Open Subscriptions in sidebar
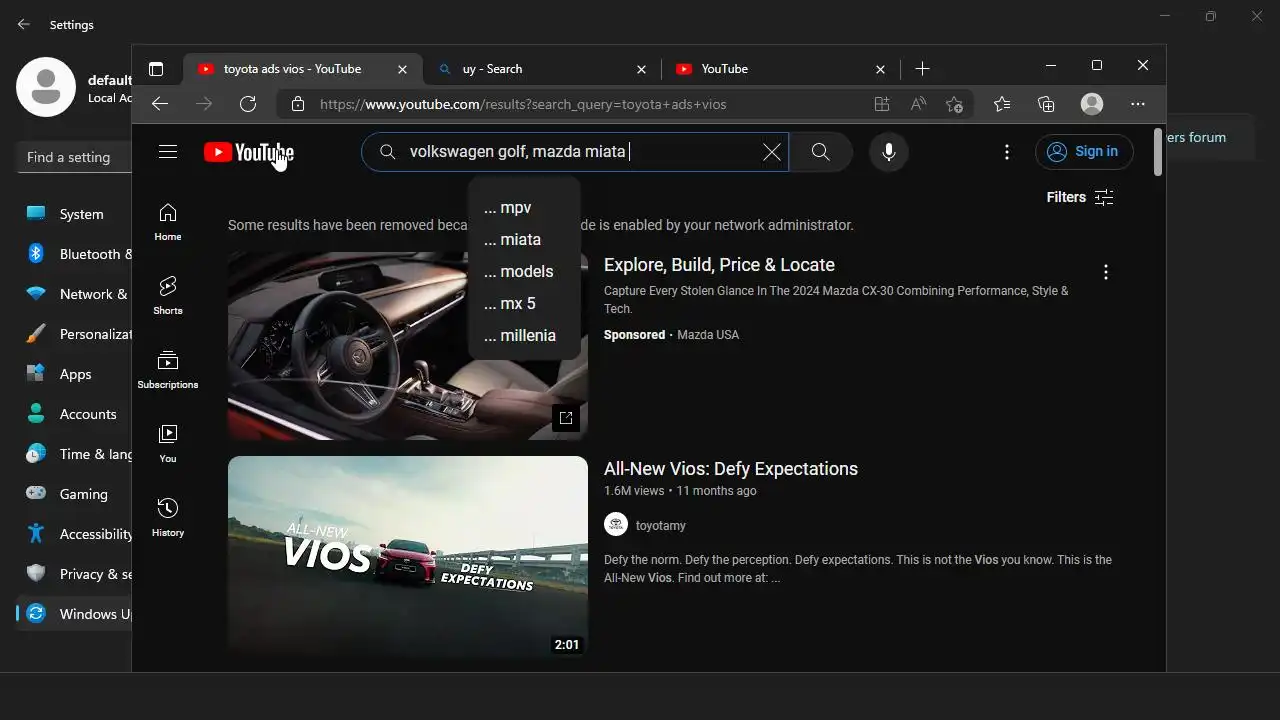The height and width of the screenshot is (720, 1280). click(168, 370)
